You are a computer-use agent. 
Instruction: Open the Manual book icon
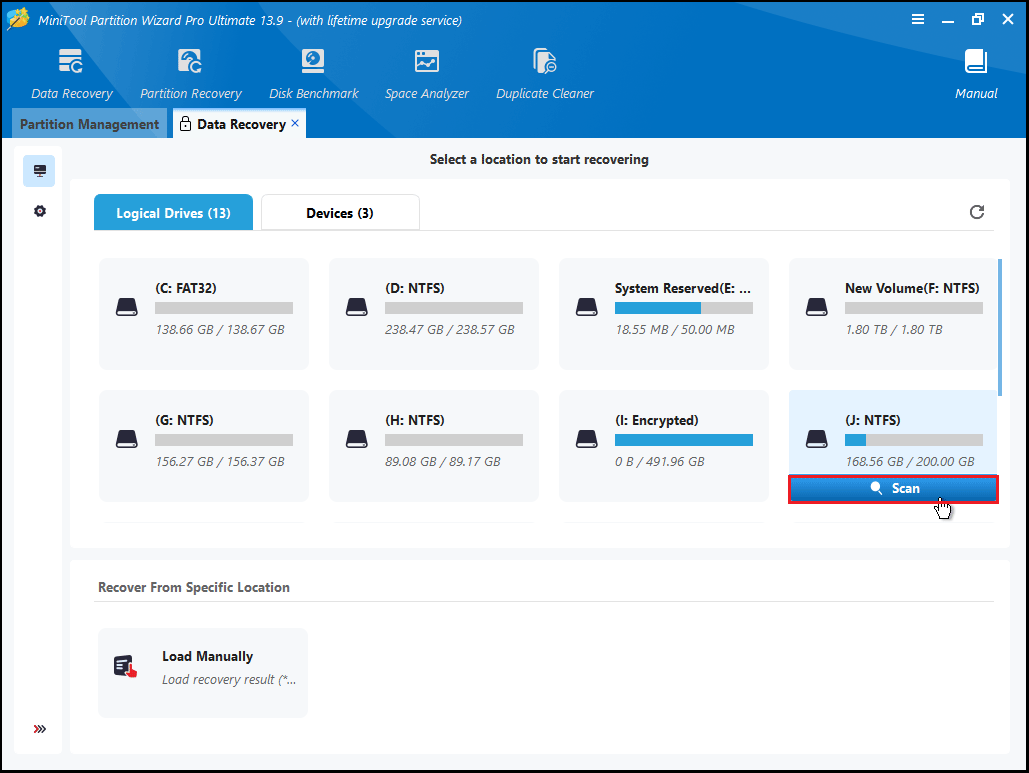tap(976, 61)
